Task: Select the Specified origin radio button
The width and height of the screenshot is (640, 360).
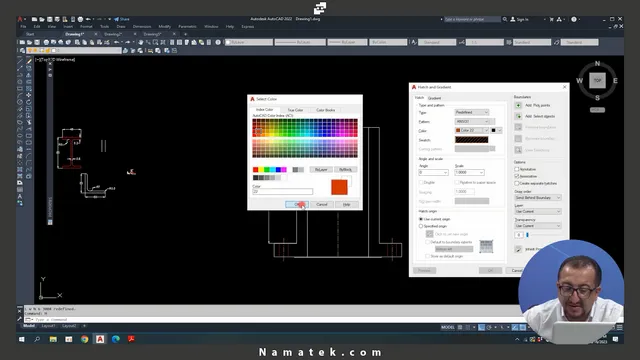Action: 421,226
